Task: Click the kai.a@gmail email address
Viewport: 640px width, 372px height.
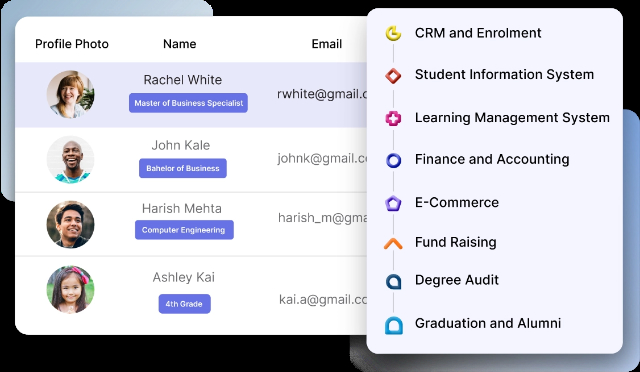Action: coord(323,300)
